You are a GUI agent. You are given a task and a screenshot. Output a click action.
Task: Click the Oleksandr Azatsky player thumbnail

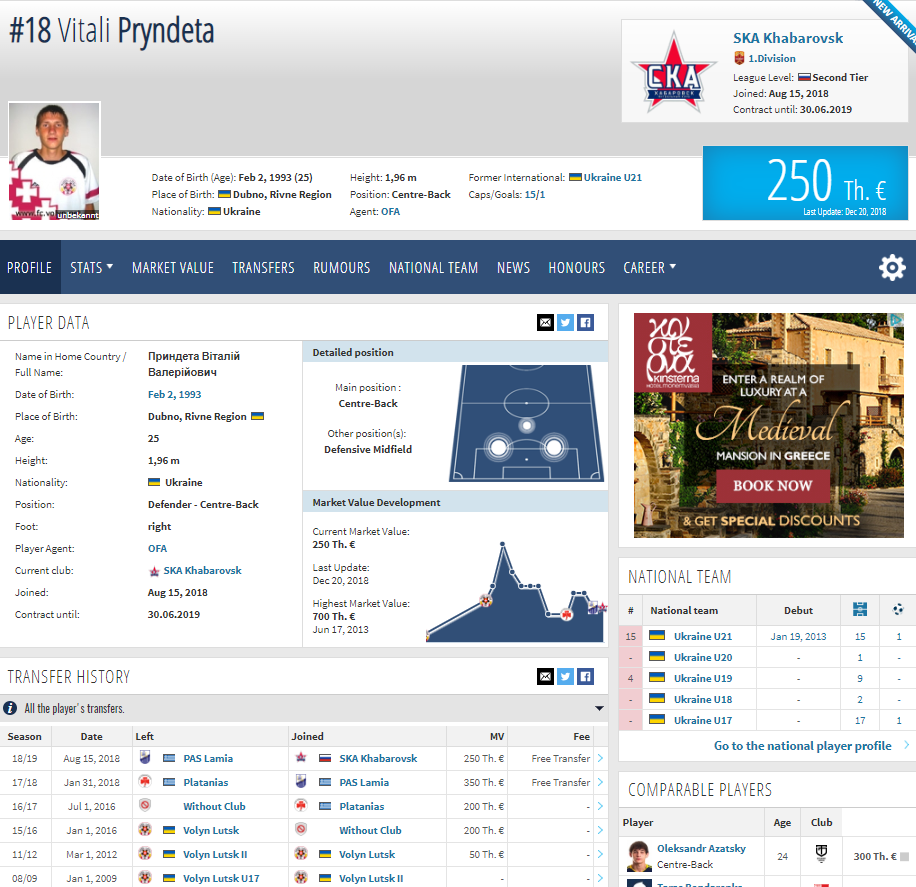click(x=639, y=855)
